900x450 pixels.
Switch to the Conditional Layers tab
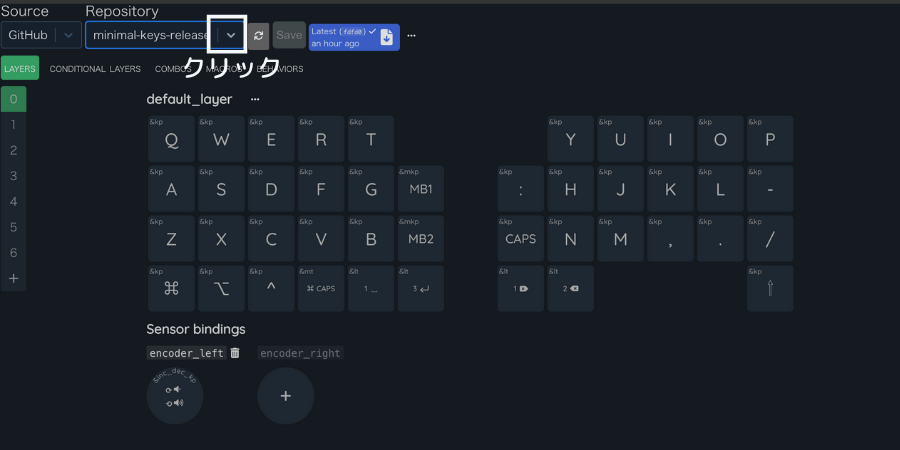(95, 69)
